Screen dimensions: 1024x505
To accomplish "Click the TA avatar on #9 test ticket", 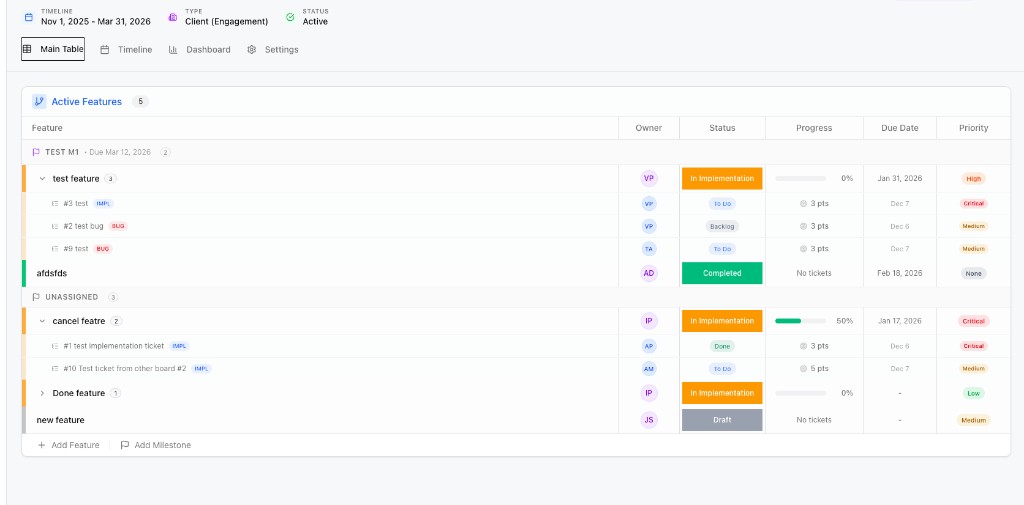I will [649, 249].
